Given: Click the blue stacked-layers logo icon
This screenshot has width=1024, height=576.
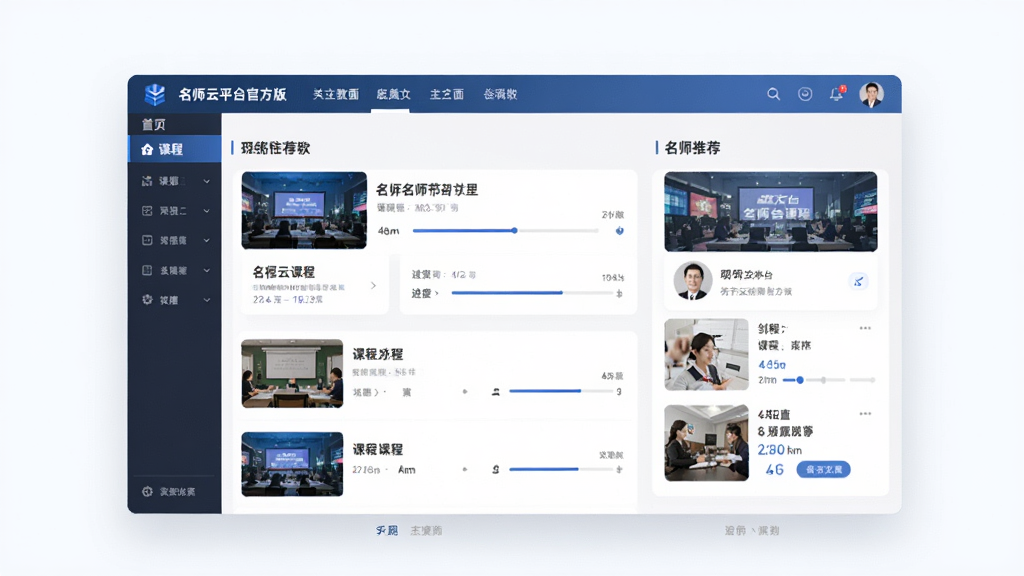Looking at the screenshot, I should pos(155,94).
